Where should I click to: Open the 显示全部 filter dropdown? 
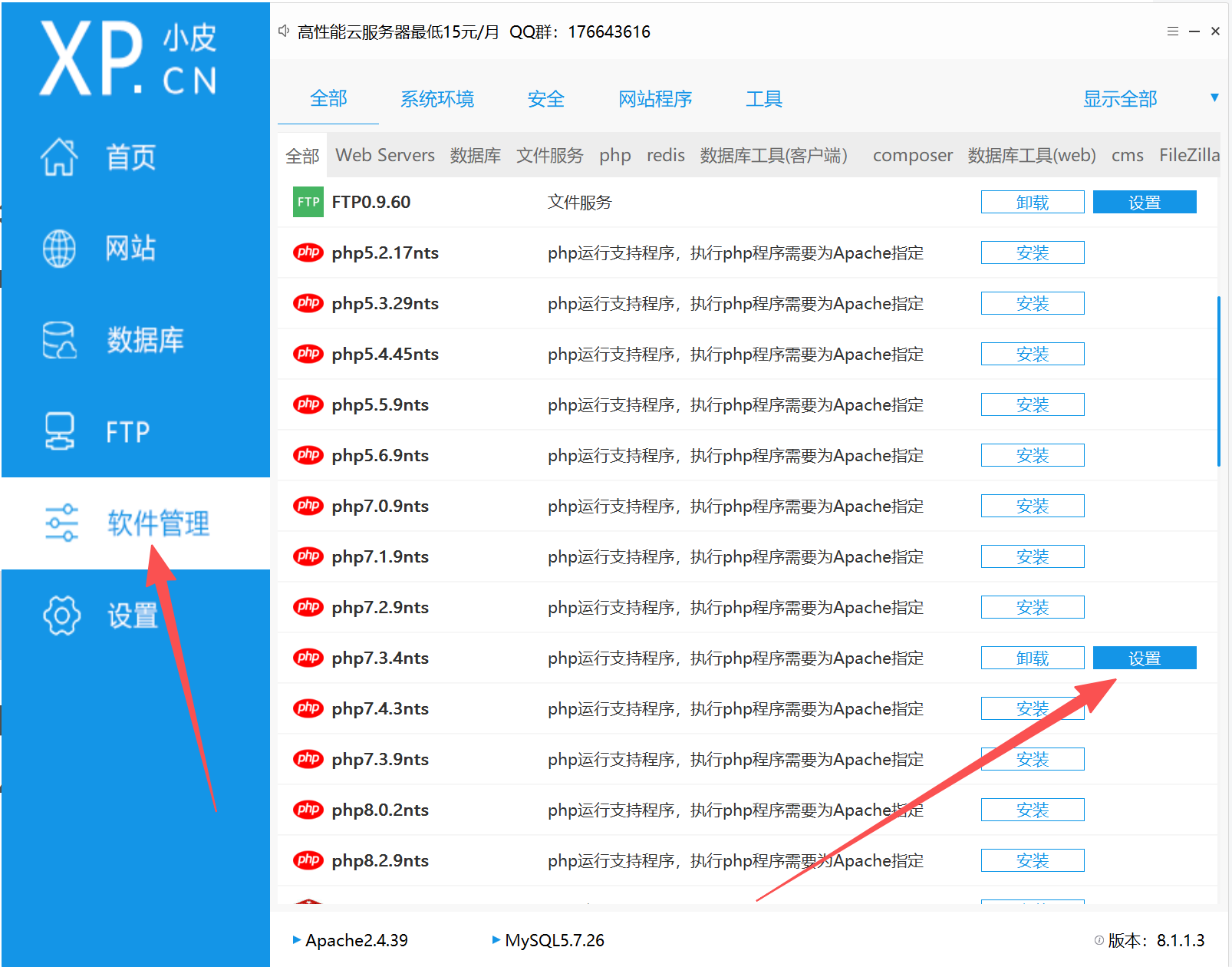[x=1120, y=99]
